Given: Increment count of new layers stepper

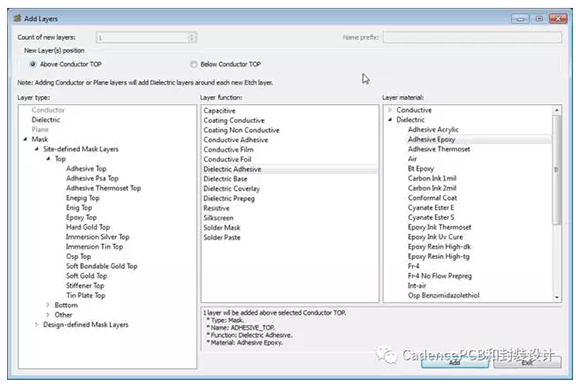Looking at the screenshot, I should (192, 35).
